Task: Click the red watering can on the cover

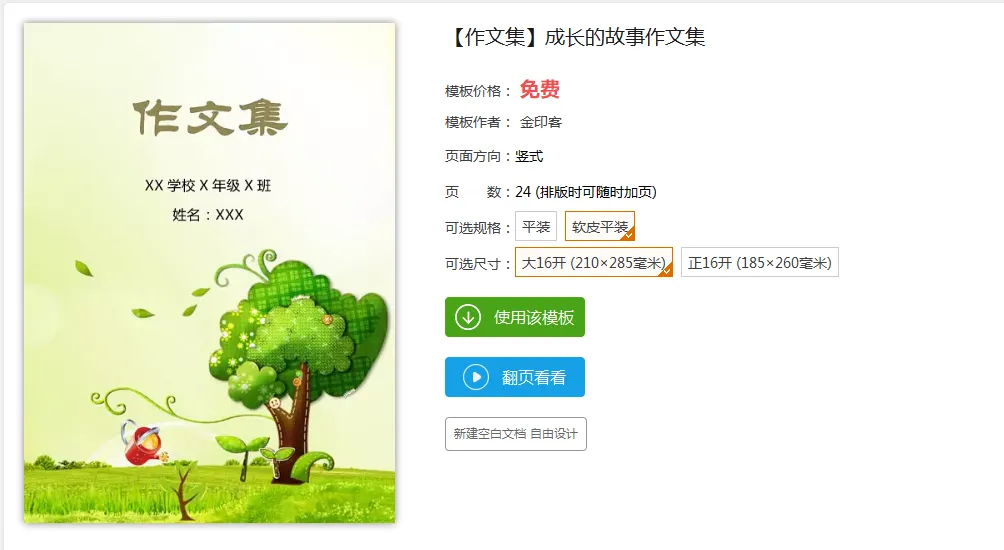Action: click(143, 442)
